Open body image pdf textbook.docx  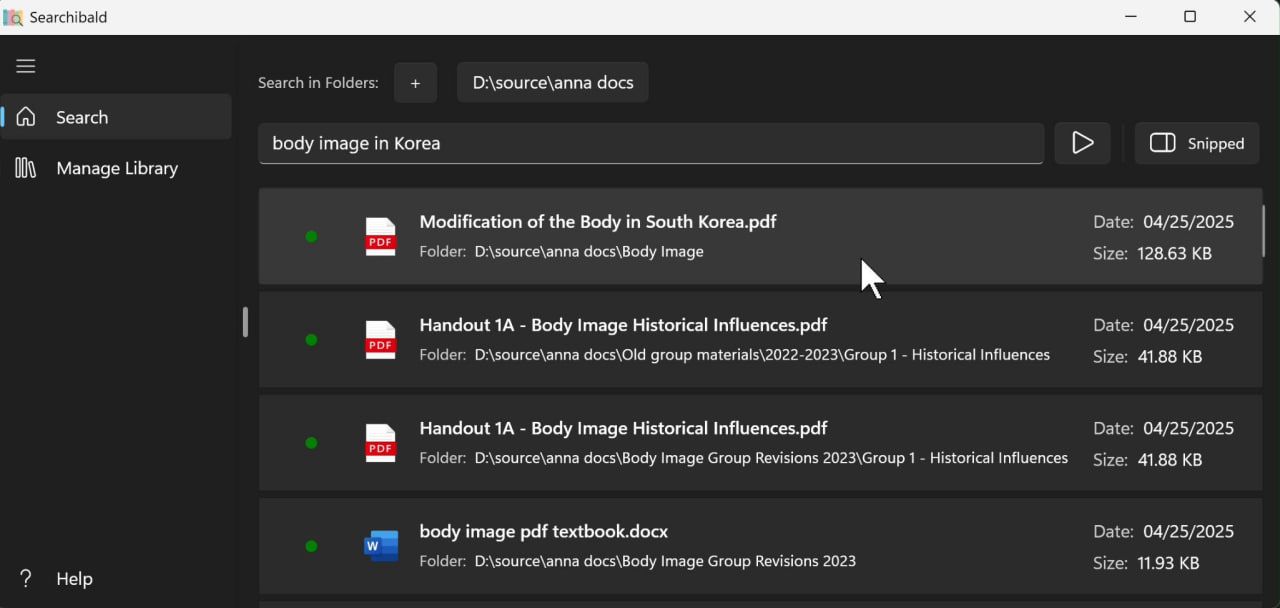(544, 531)
